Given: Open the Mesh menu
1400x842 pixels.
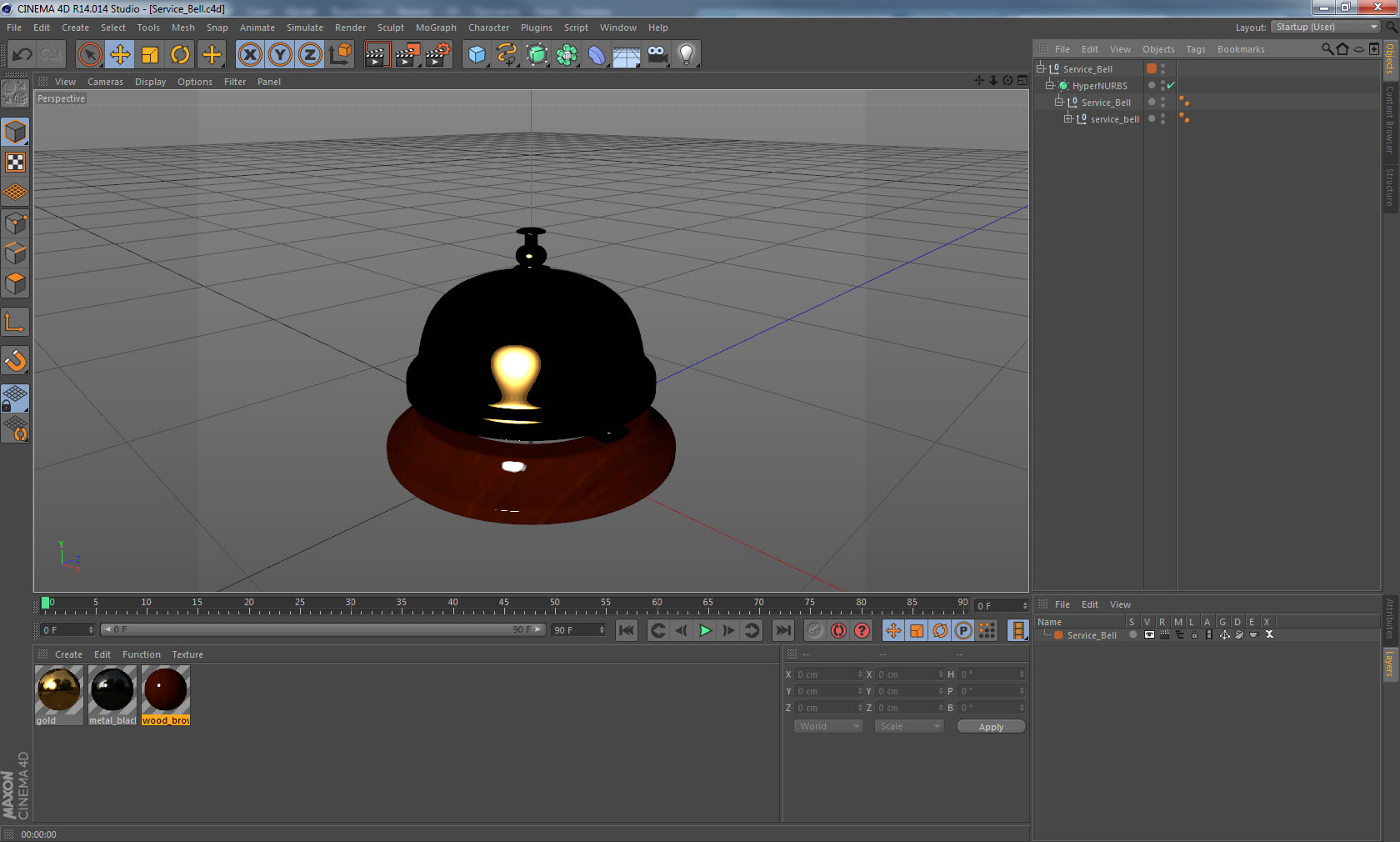Looking at the screenshot, I should [182, 28].
